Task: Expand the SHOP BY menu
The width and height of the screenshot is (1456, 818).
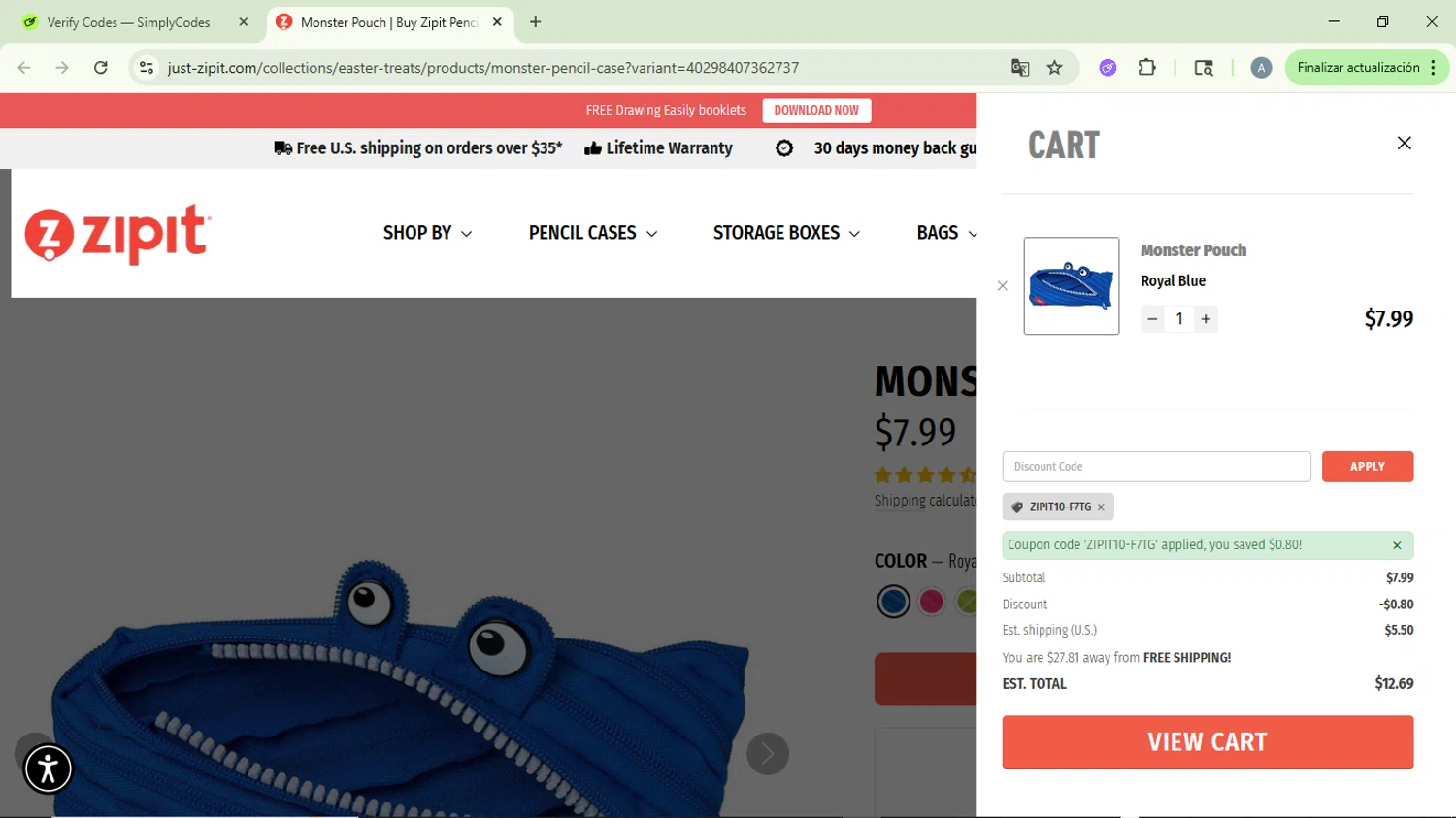Action: pyautogui.click(x=427, y=233)
